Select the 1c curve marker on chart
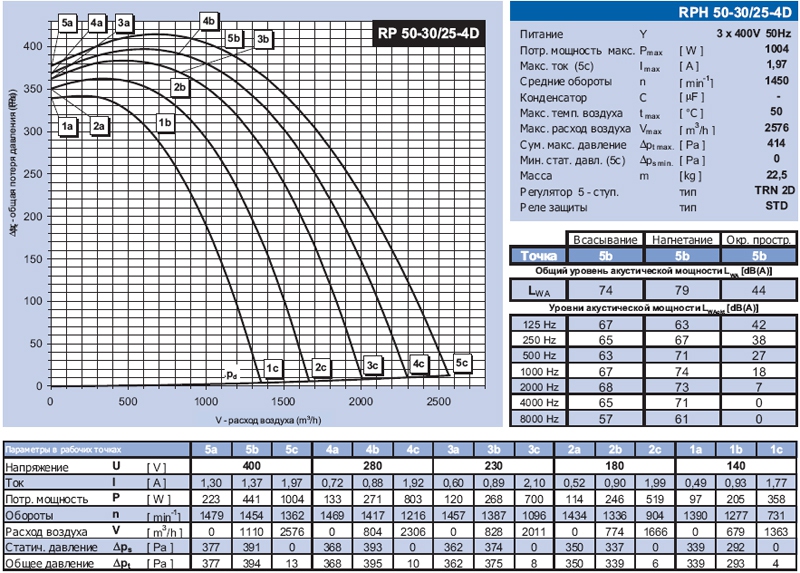Viewport: 800px width, 573px height. pyautogui.click(x=271, y=367)
